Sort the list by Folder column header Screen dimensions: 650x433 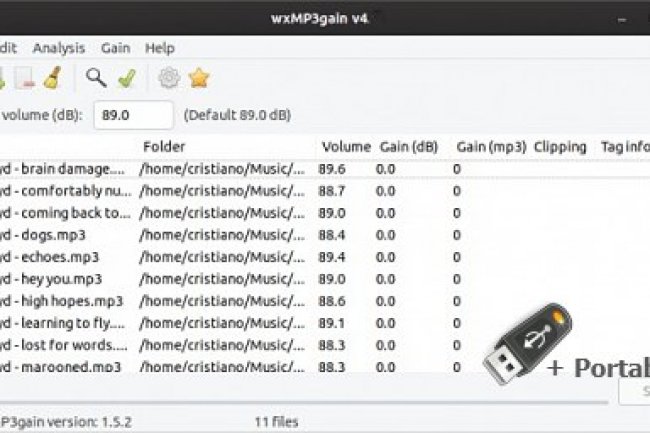[164, 147]
